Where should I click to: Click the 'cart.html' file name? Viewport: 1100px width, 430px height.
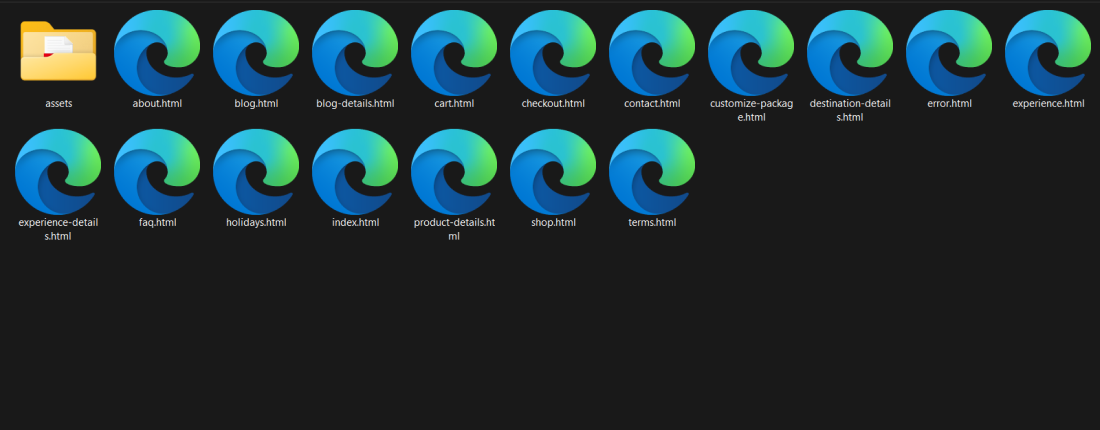click(454, 104)
